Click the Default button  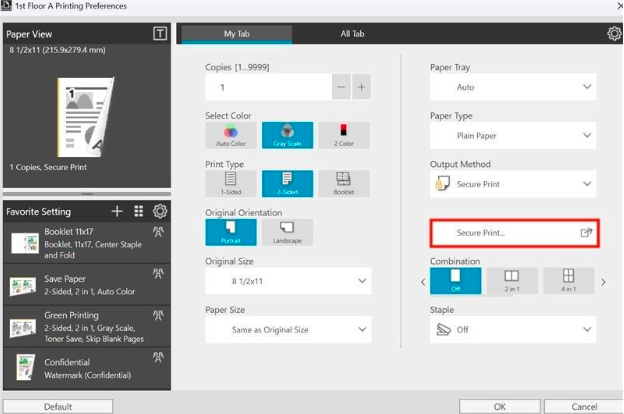pos(58,406)
